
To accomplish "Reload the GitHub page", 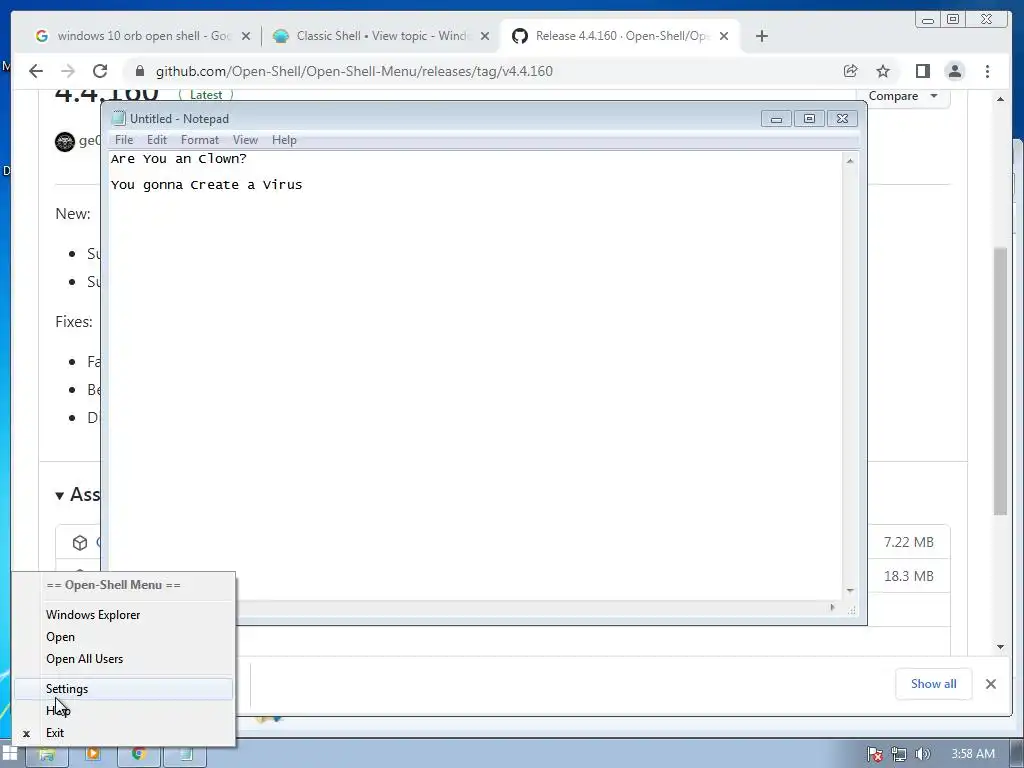I will pyautogui.click(x=100, y=71).
